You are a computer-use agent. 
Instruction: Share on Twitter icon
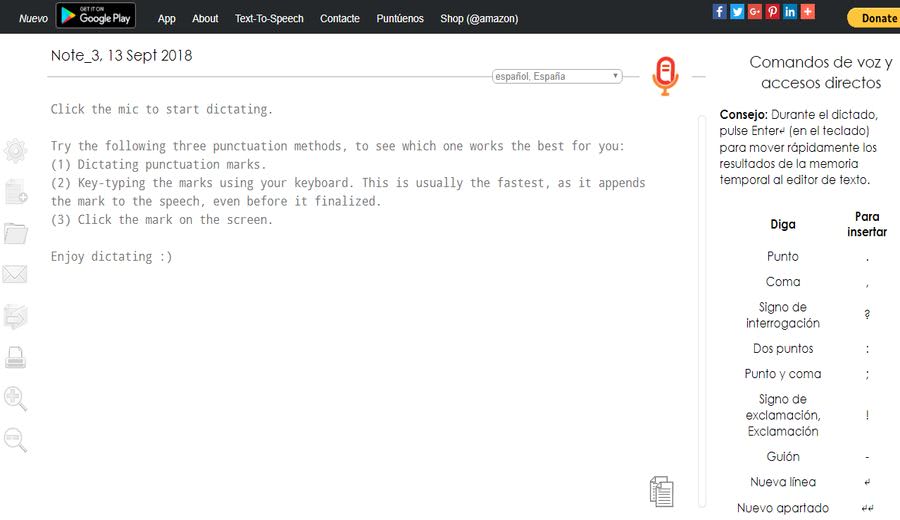click(737, 11)
